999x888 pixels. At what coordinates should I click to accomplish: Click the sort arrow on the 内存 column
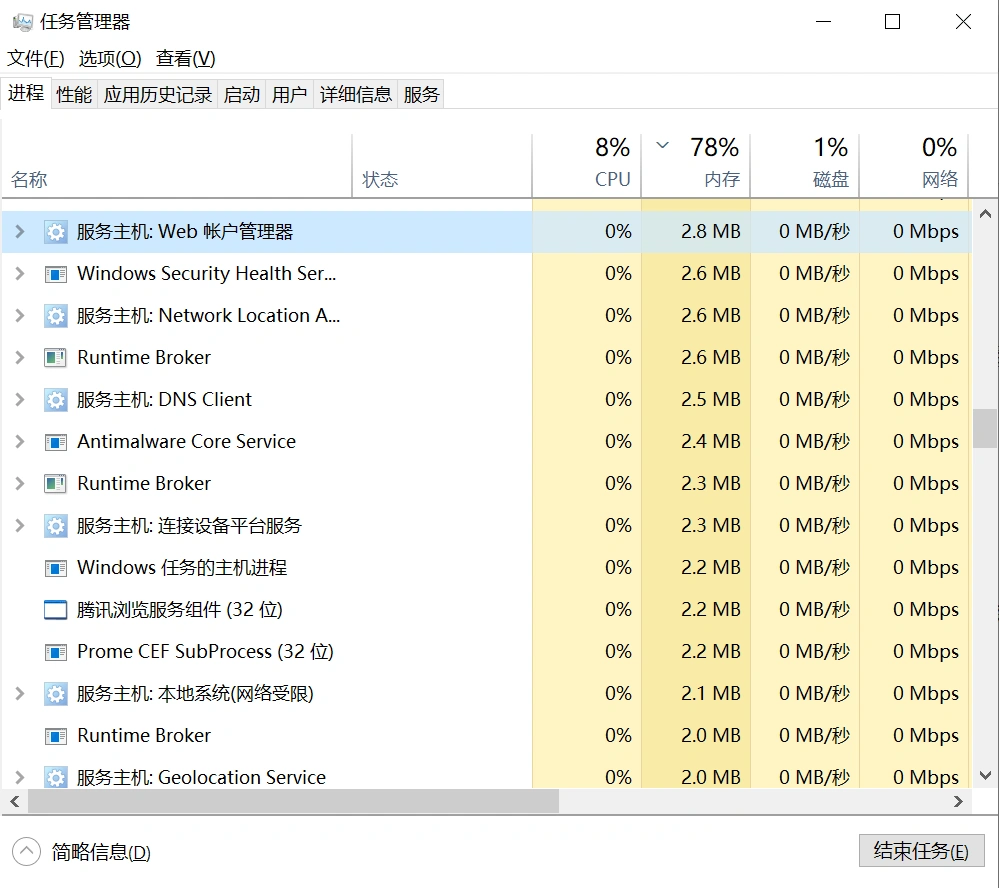click(x=662, y=145)
